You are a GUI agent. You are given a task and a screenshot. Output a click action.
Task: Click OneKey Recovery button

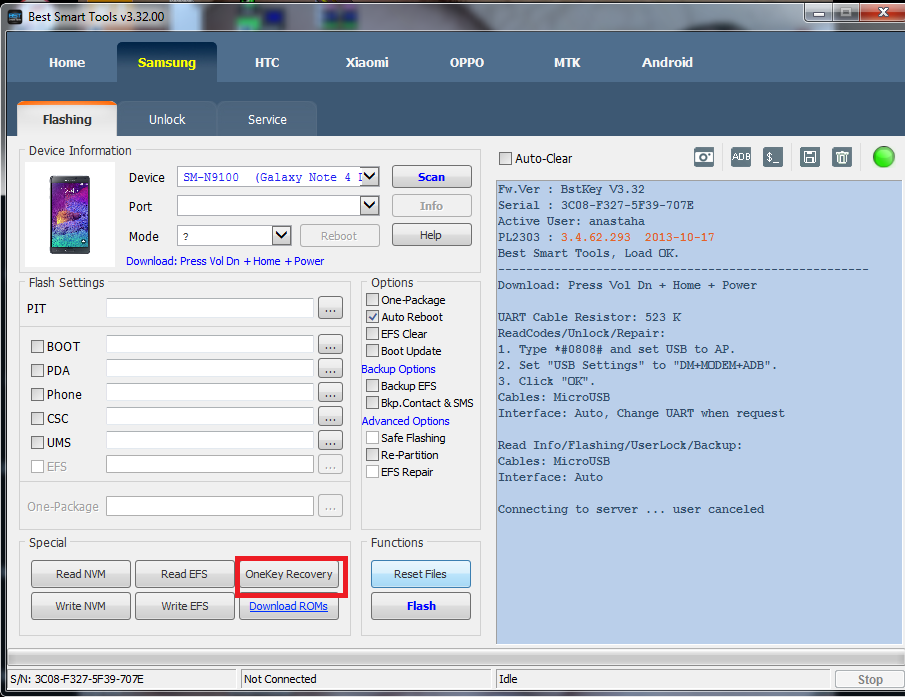click(289, 574)
